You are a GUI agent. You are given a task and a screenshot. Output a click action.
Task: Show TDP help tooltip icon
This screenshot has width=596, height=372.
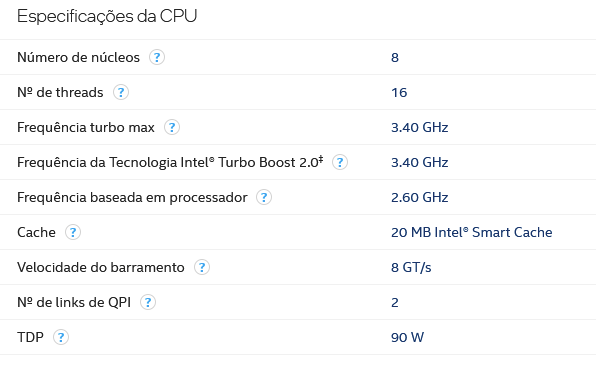click(61, 337)
